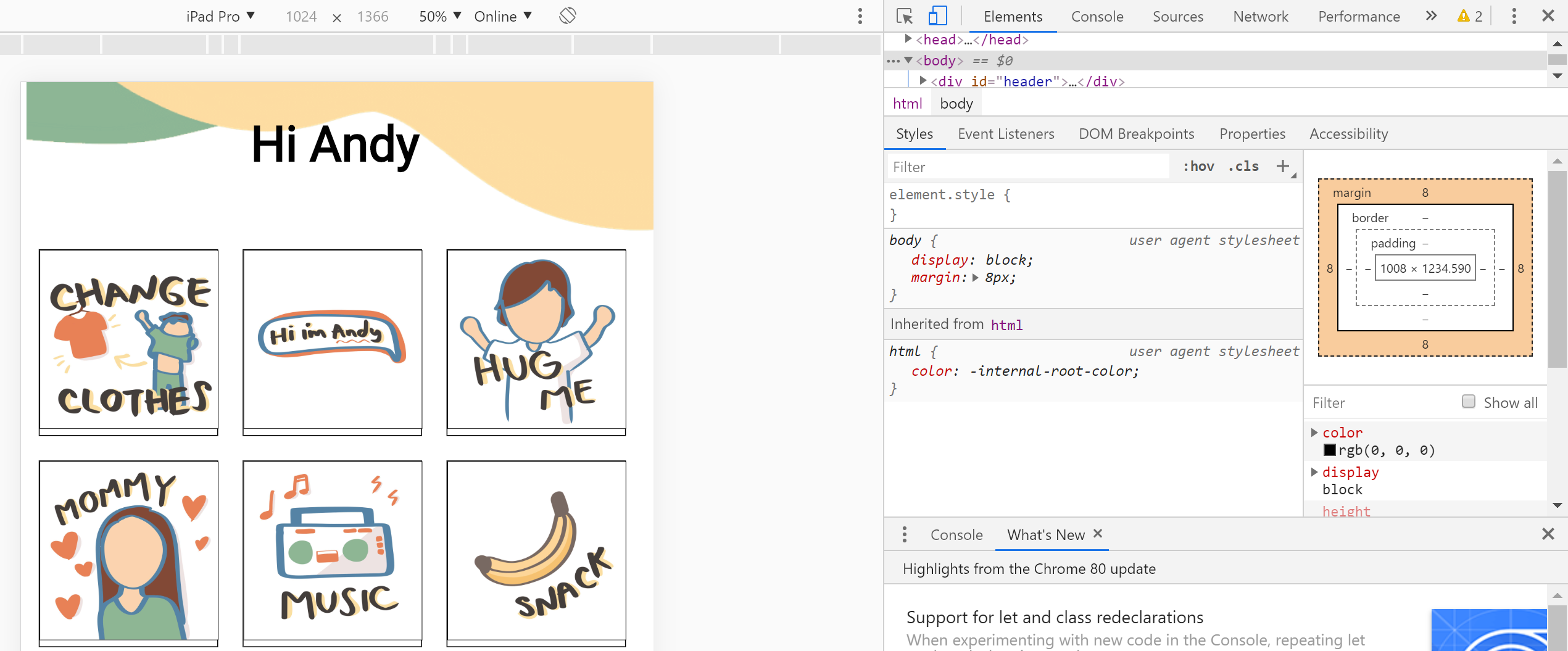The height and width of the screenshot is (651, 1568).
Task: Toggle the .cls class editor button
Action: tap(1243, 166)
